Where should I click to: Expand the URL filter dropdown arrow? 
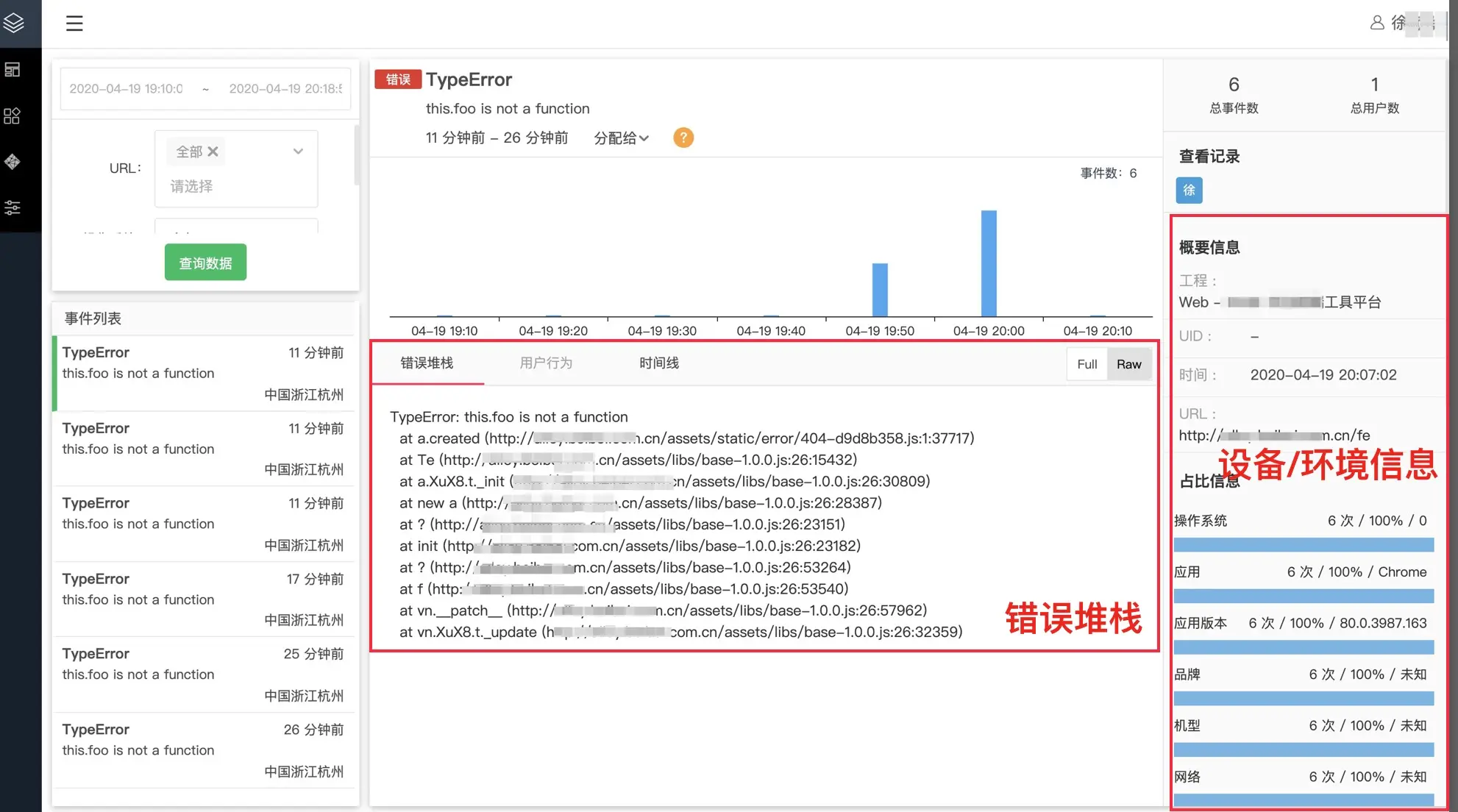coord(298,152)
